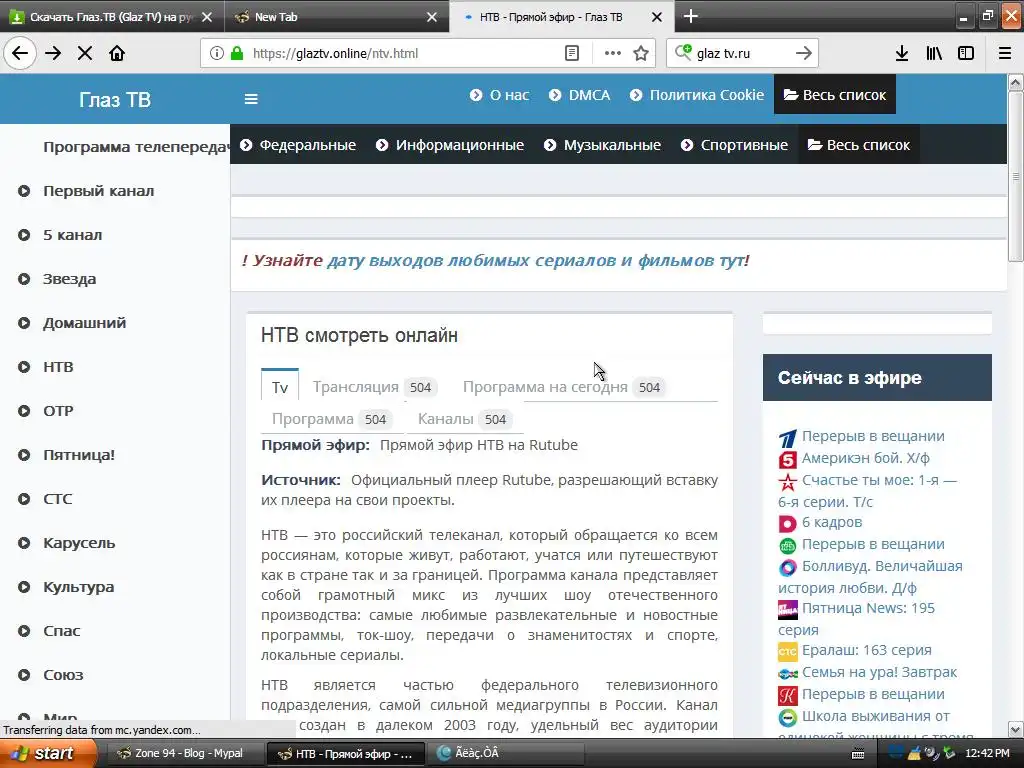1024x768 pixels.
Task: Open the Программа на сегодня tab
Action: click(562, 387)
